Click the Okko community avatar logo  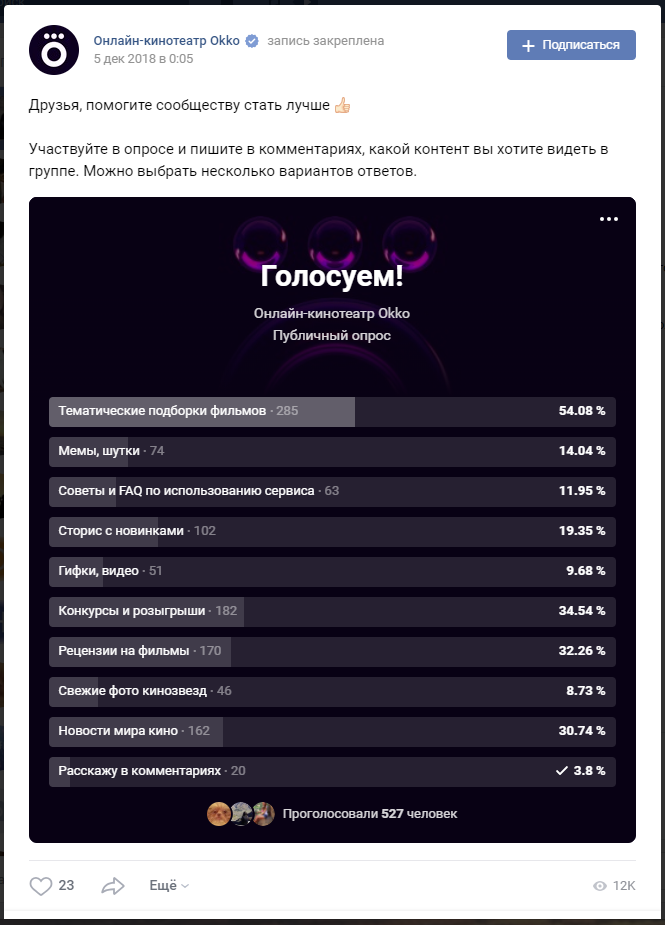click(54, 50)
